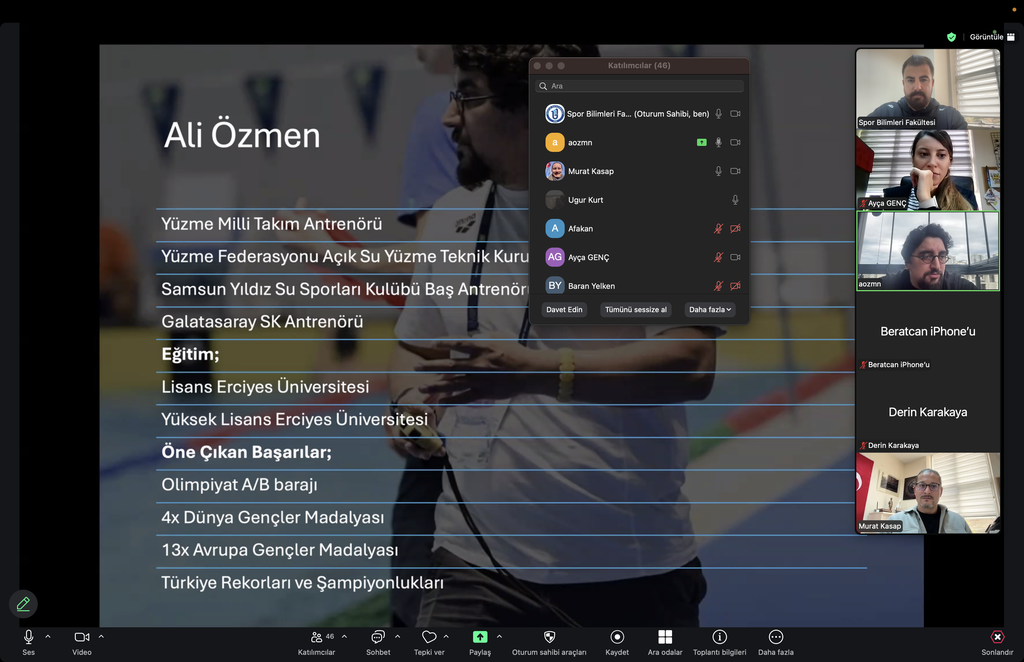Open Daha fazla dropdown in Katılımcılar panel
This screenshot has width=1024, height=662.
(710, 310)
